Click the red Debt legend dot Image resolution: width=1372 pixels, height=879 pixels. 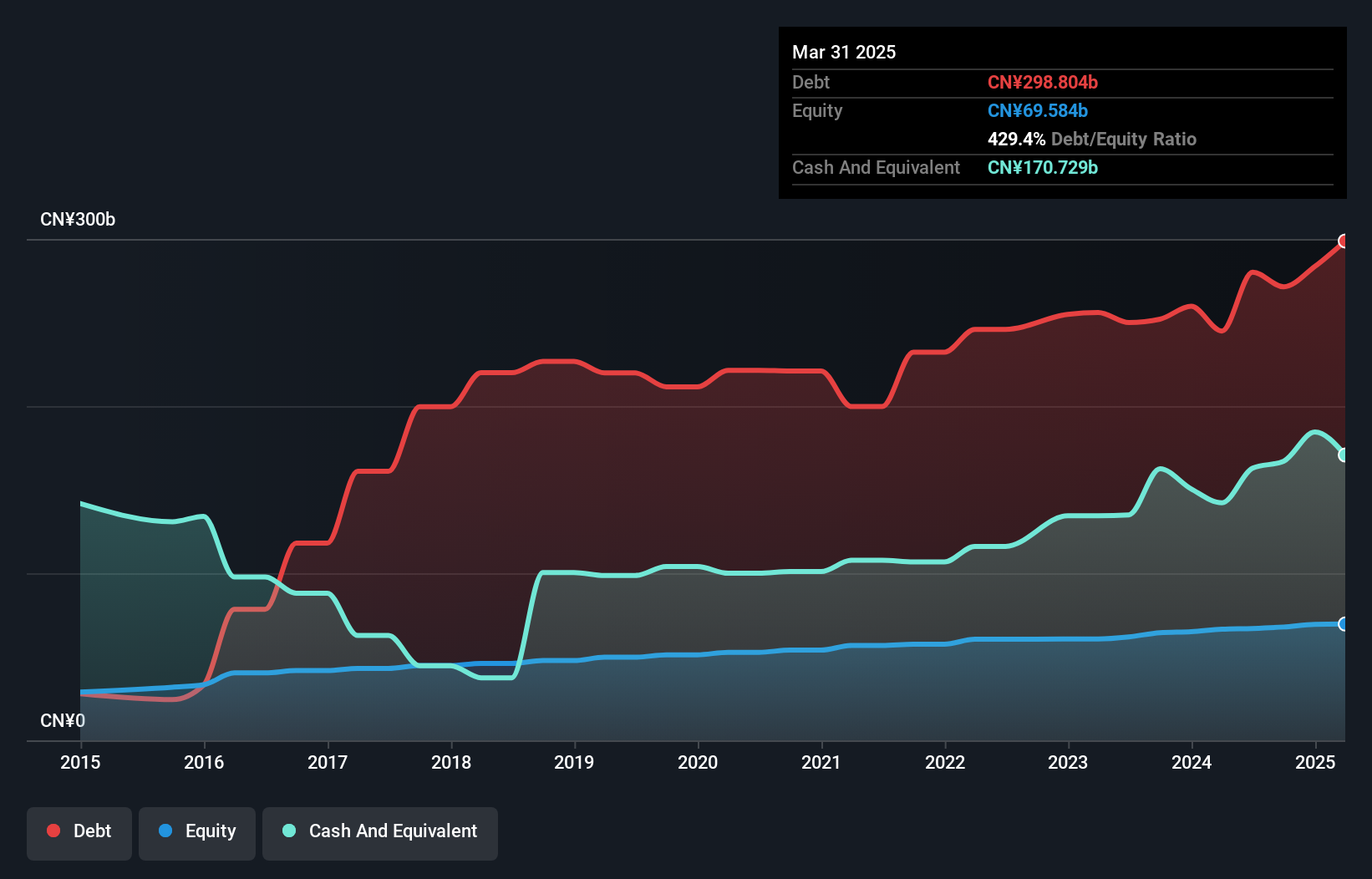coord(53,831)
